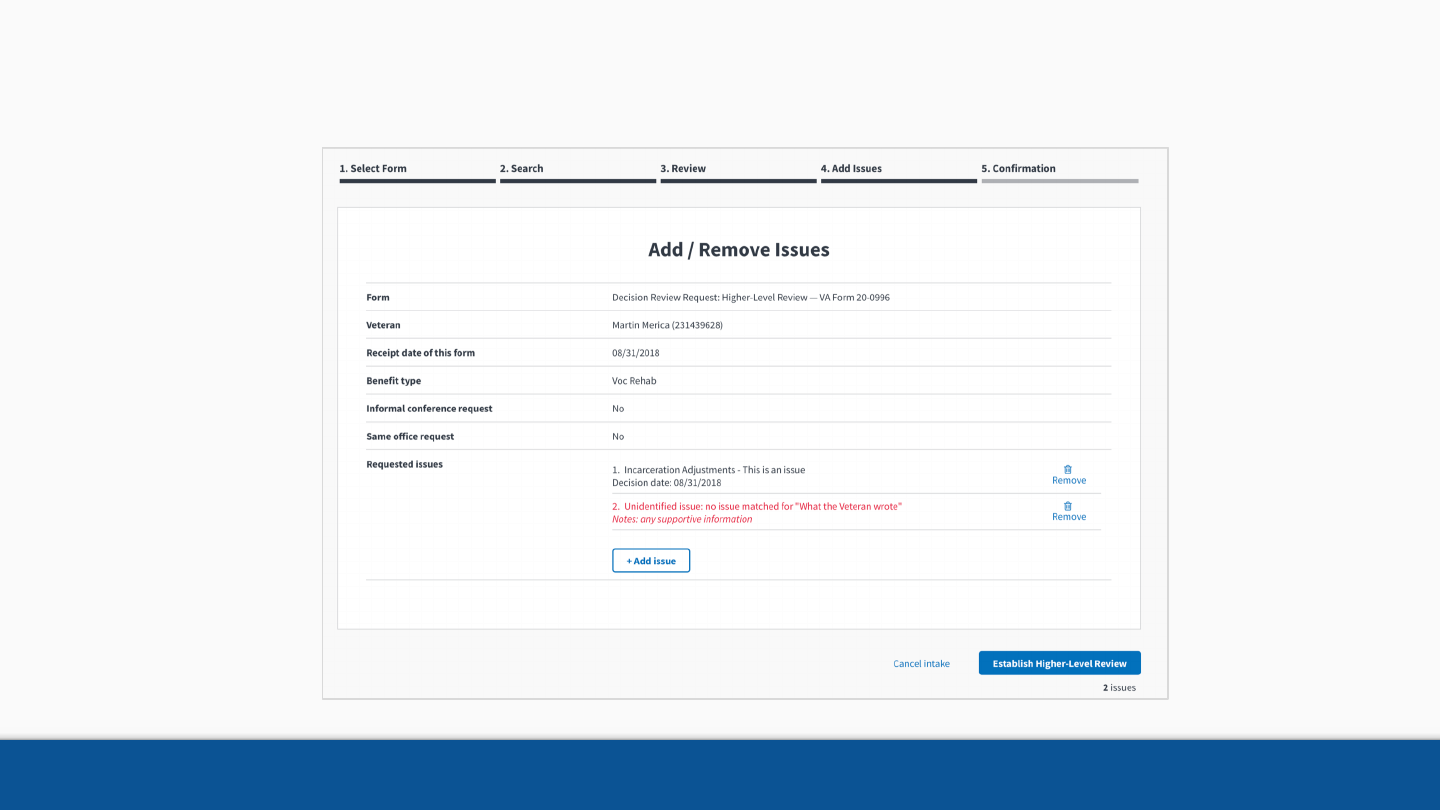
Task: Select veteran name 'Martin Merica (231439628)'
Action: pos(667,326)
